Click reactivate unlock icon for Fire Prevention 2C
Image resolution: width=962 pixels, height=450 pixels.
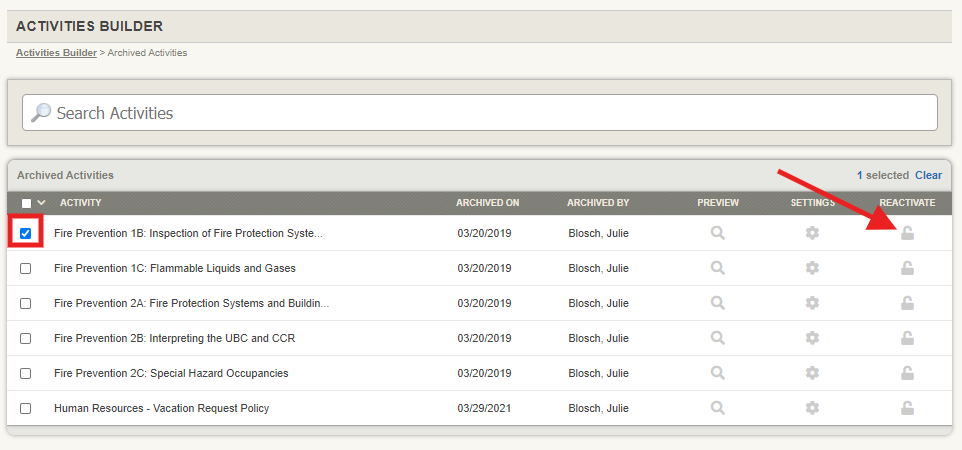[907, 373]
